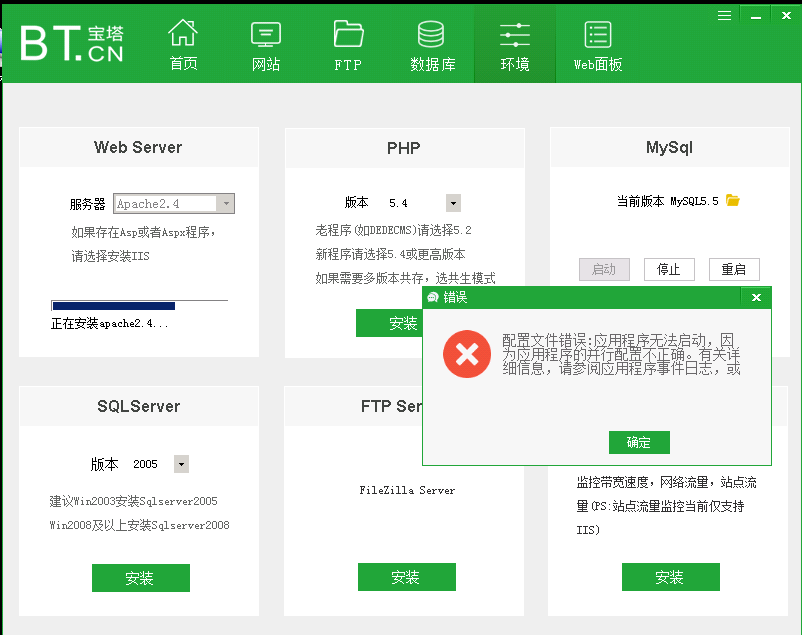Click the MySql 启动 start button
The width and height of the screenshot is (802, 635).
(604, 269)
